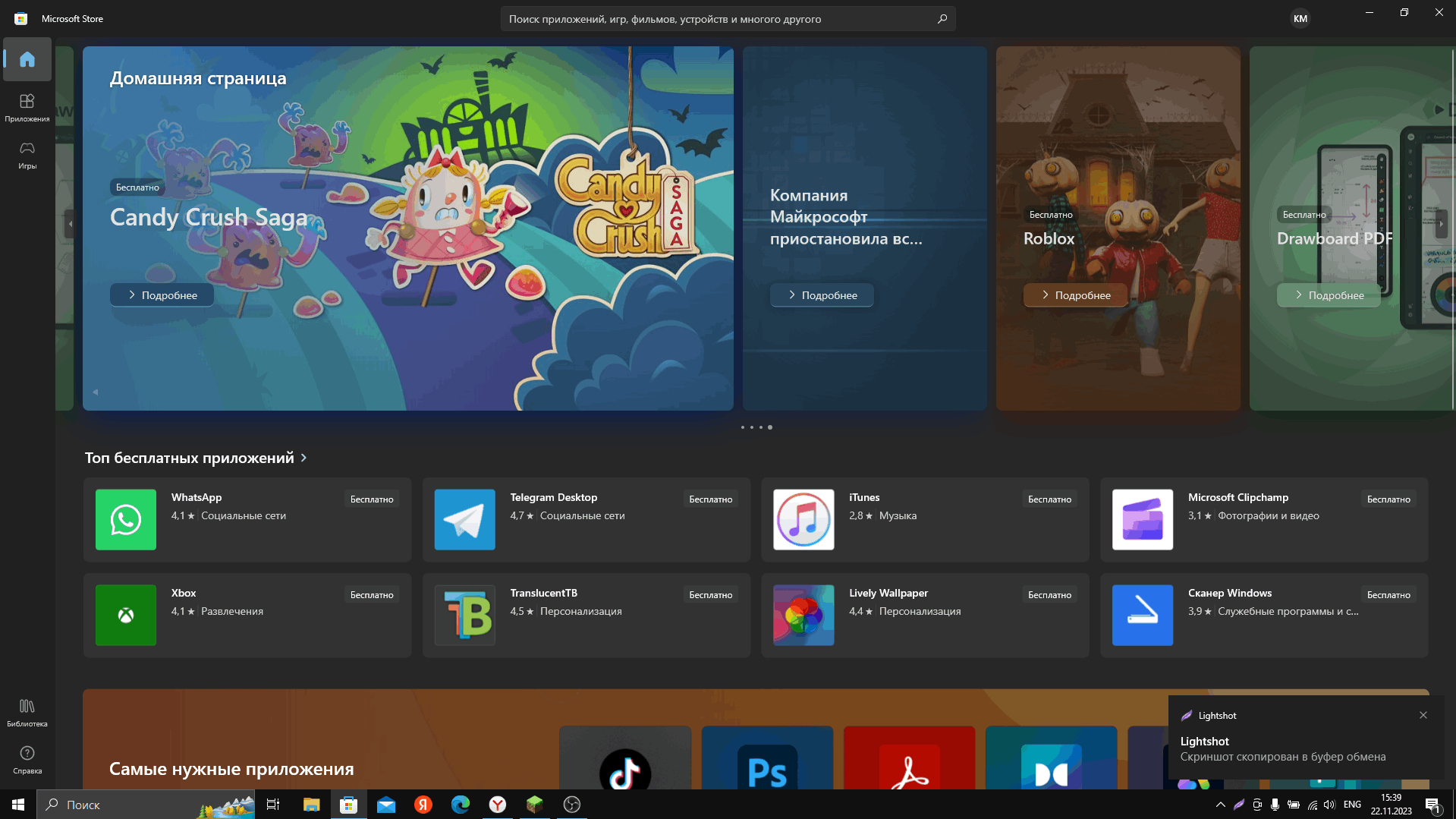Viewport: 1456px width, 819px height.
Task: Click the Сканер Windows app icon
Action: (1143, 616)
